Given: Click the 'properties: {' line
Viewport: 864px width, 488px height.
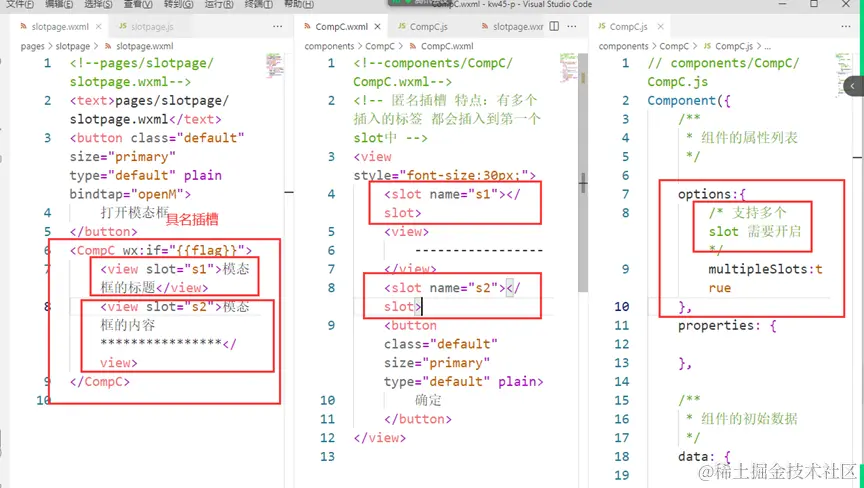Looking at the screenshot, I should coord(727,326).
